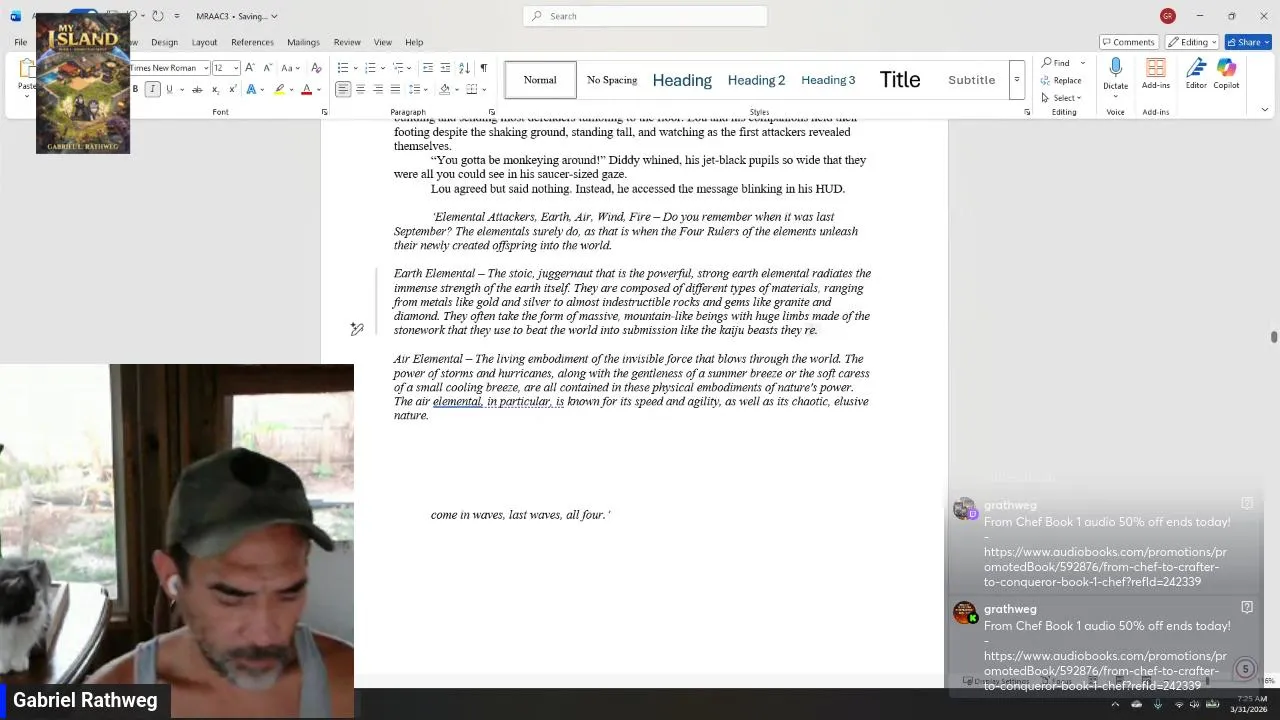The width and height of the screenshot is (1280, 720).
Task: Click the Word application icon
Action: tap(16, 16)
